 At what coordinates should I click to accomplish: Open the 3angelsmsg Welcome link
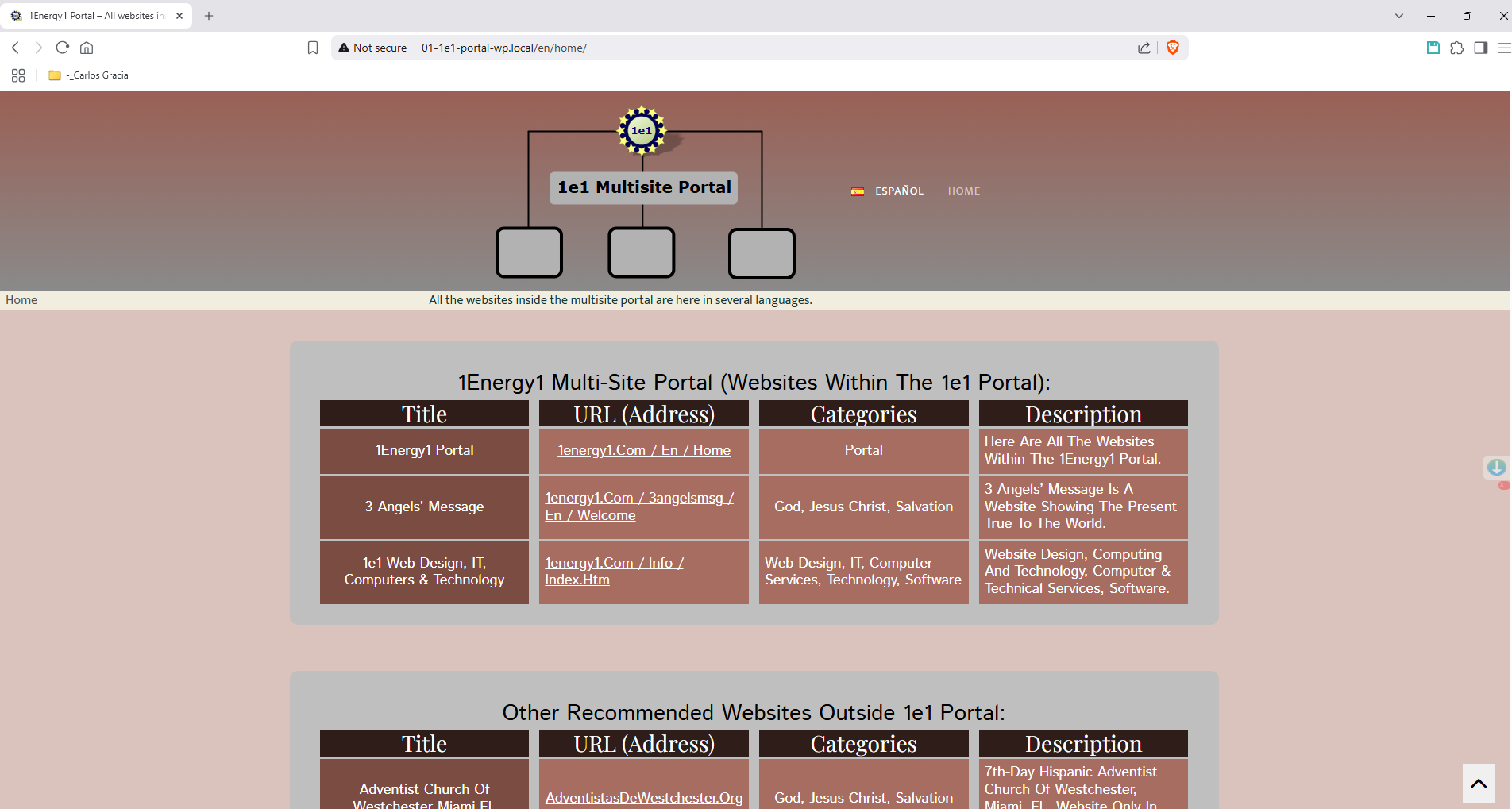[639, 507]
